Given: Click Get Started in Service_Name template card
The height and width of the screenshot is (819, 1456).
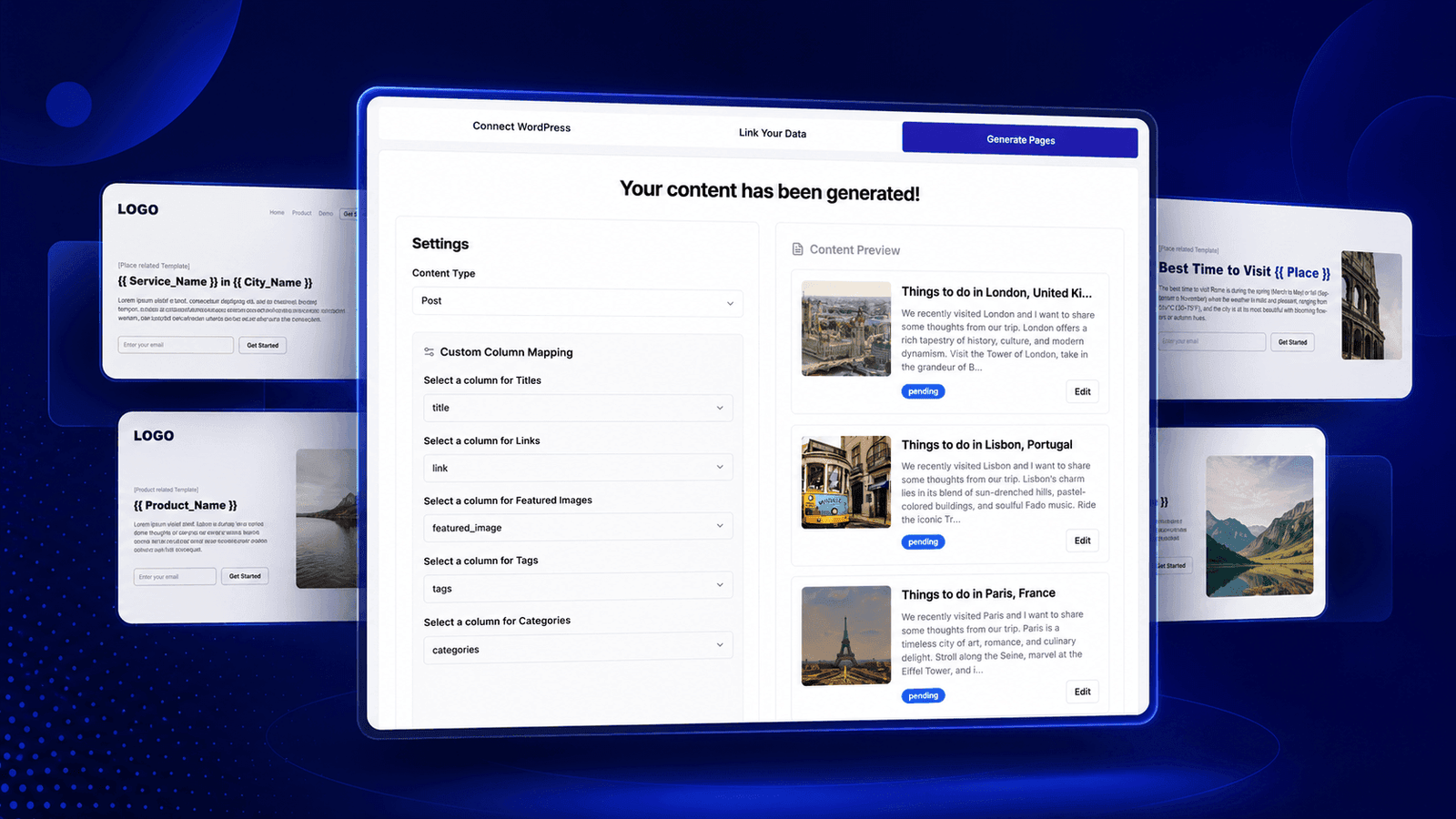Looking at the screenshot, I should [263, 345].
